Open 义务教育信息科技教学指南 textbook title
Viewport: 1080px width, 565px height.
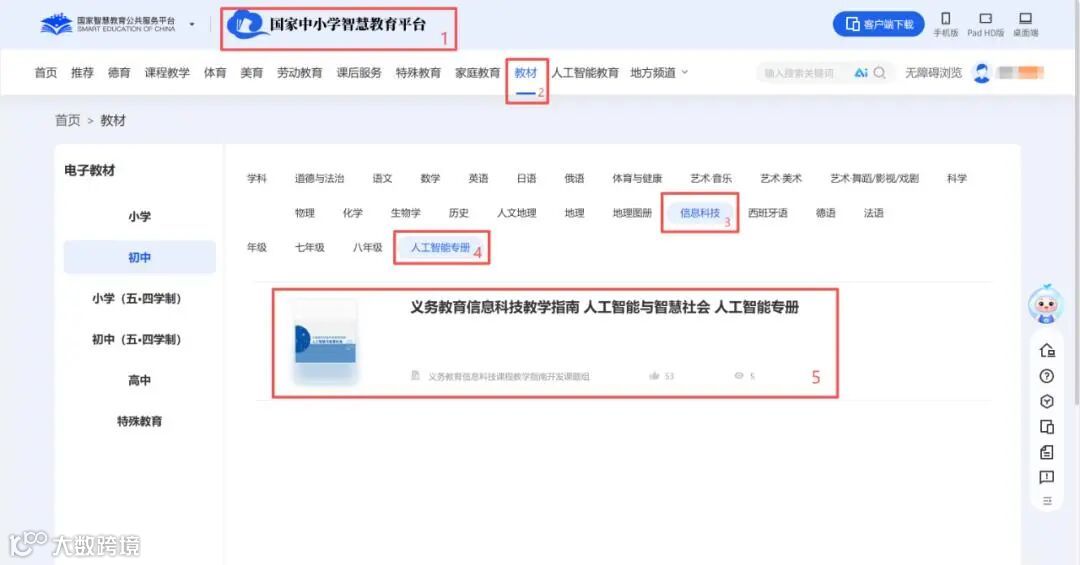click(605, 307)
